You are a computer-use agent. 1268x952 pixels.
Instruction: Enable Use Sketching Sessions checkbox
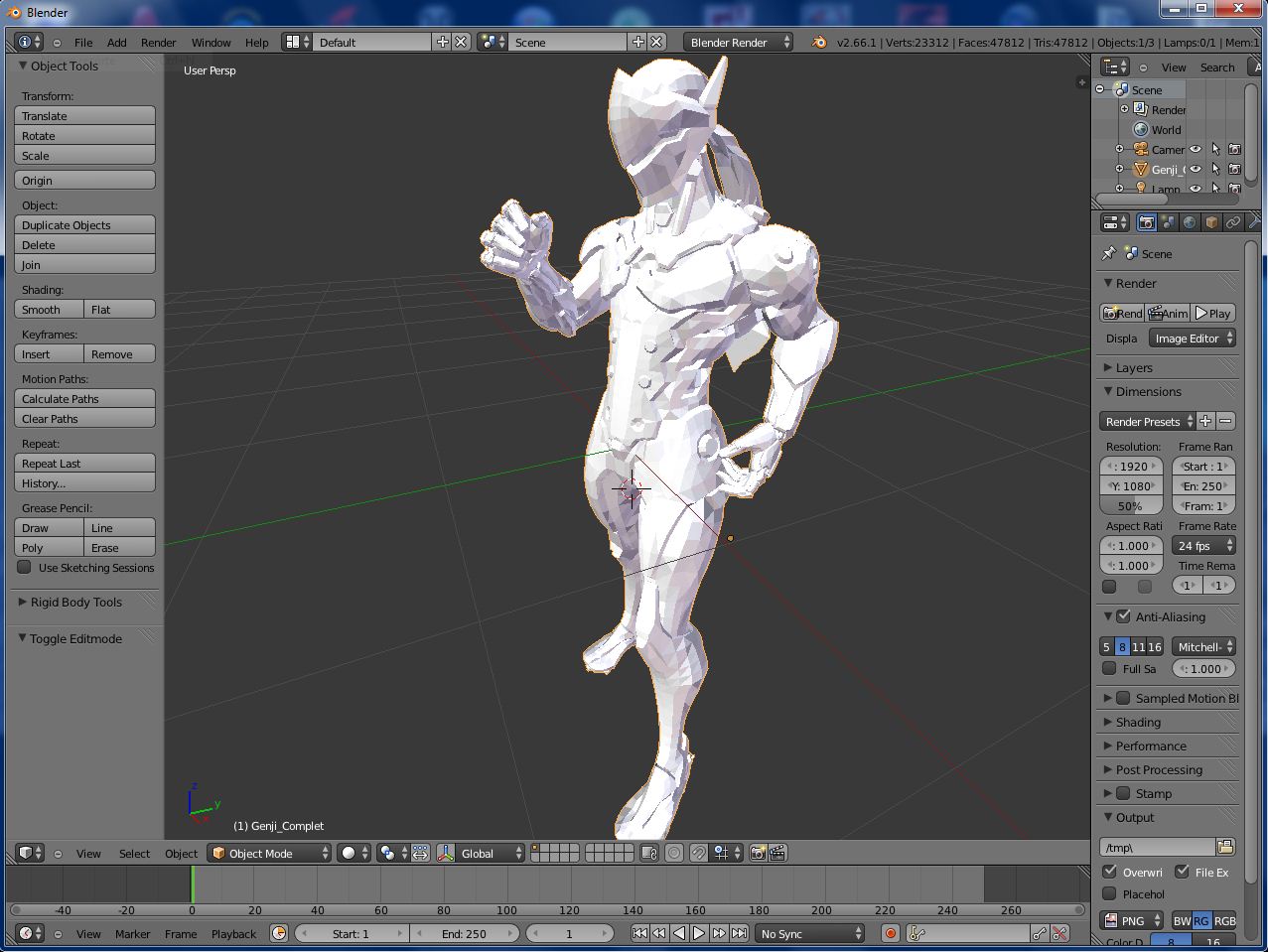coord(25,568)
